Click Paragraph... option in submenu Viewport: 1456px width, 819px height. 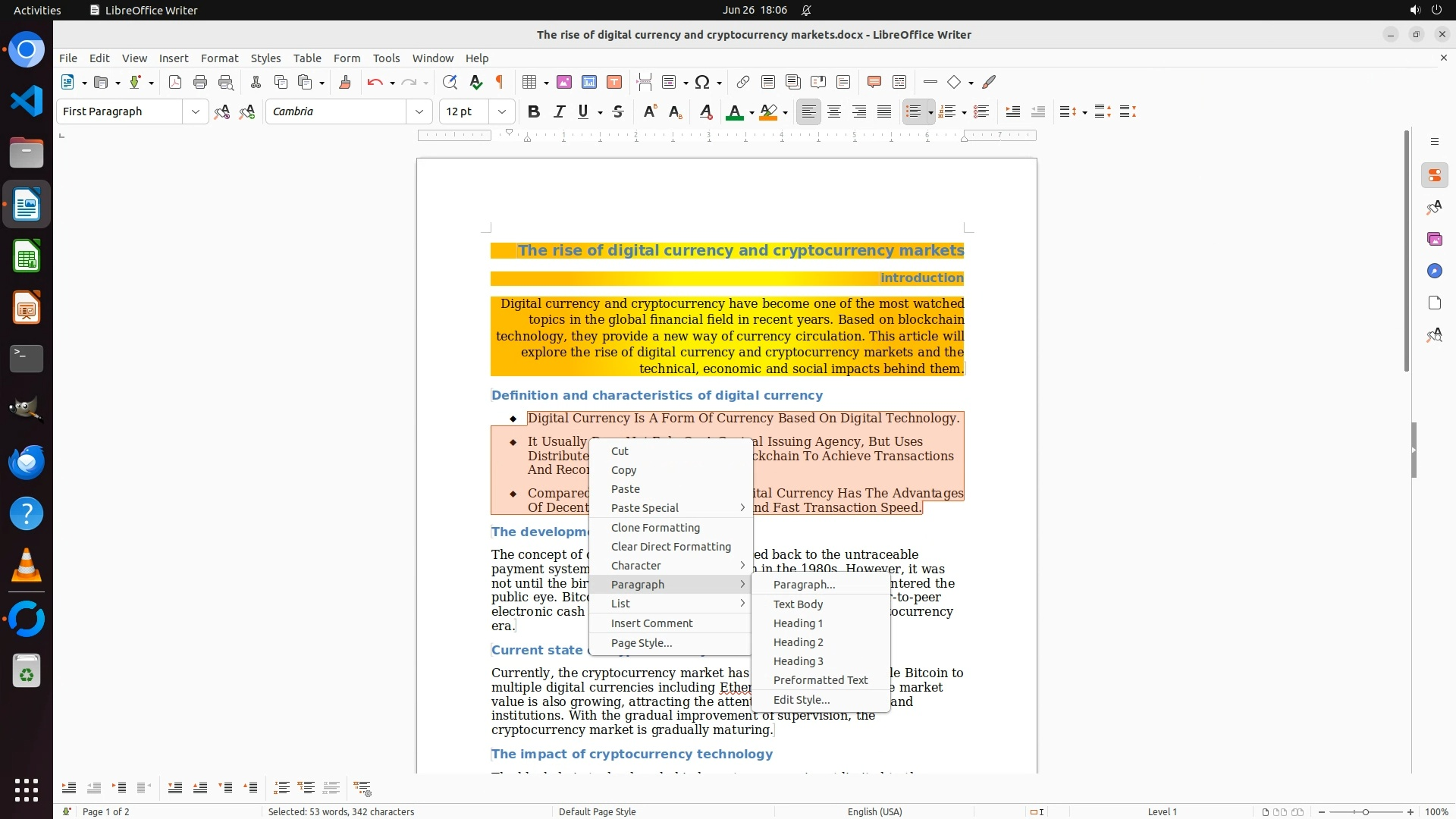804,585
